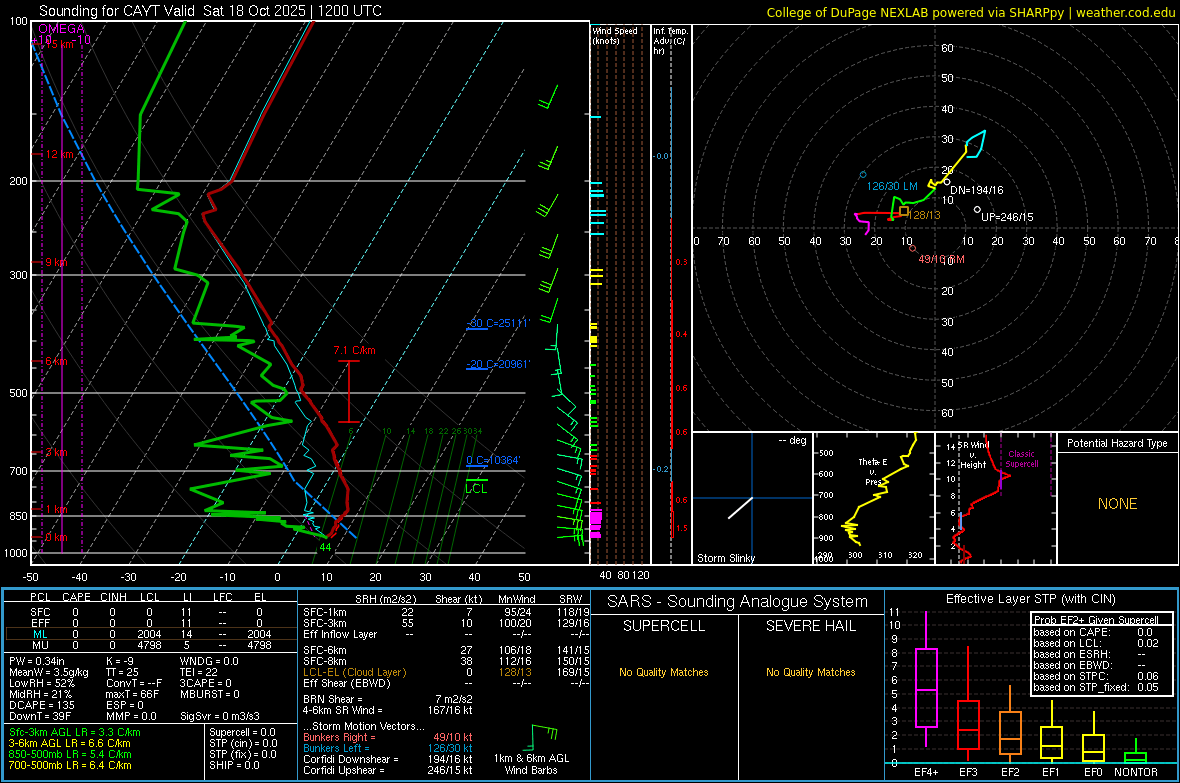The height and width of the screenshot is (783, 1180).
Task: Select the MU parcel row
Action: point(151,645)
